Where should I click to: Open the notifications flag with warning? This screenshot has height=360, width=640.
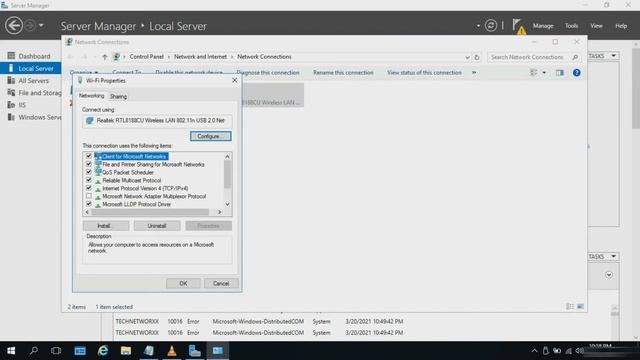pyautogui.click(x=518, y=26)
